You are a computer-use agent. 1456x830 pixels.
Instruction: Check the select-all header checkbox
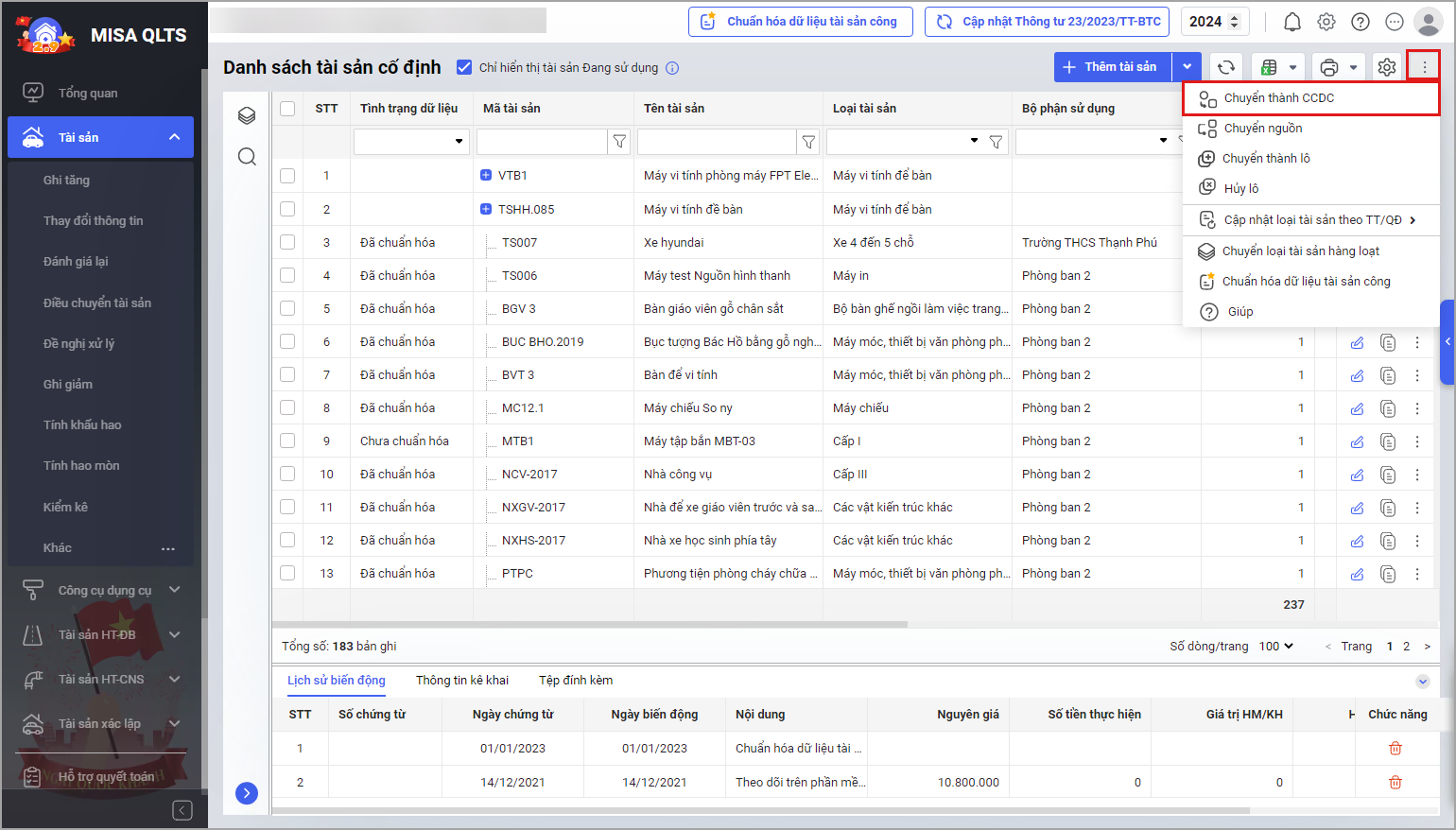pos(287,109)
